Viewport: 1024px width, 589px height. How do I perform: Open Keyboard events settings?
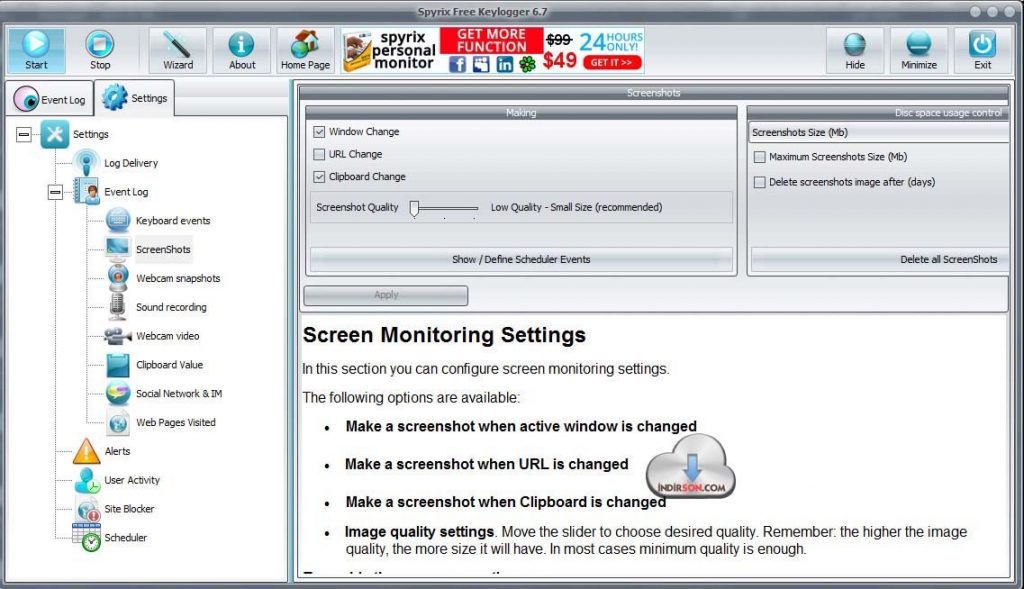pos(173,221)
